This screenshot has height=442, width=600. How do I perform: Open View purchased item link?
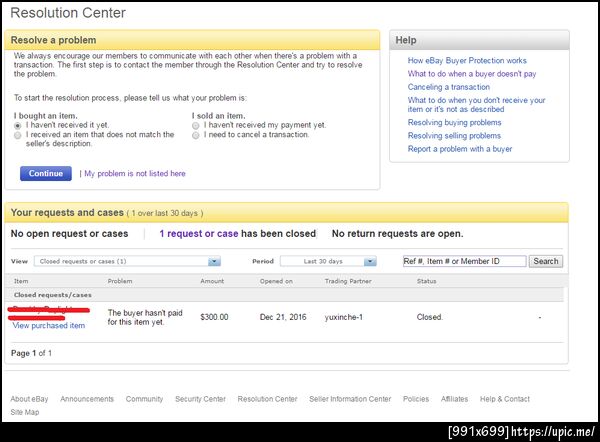pos(49,326)
